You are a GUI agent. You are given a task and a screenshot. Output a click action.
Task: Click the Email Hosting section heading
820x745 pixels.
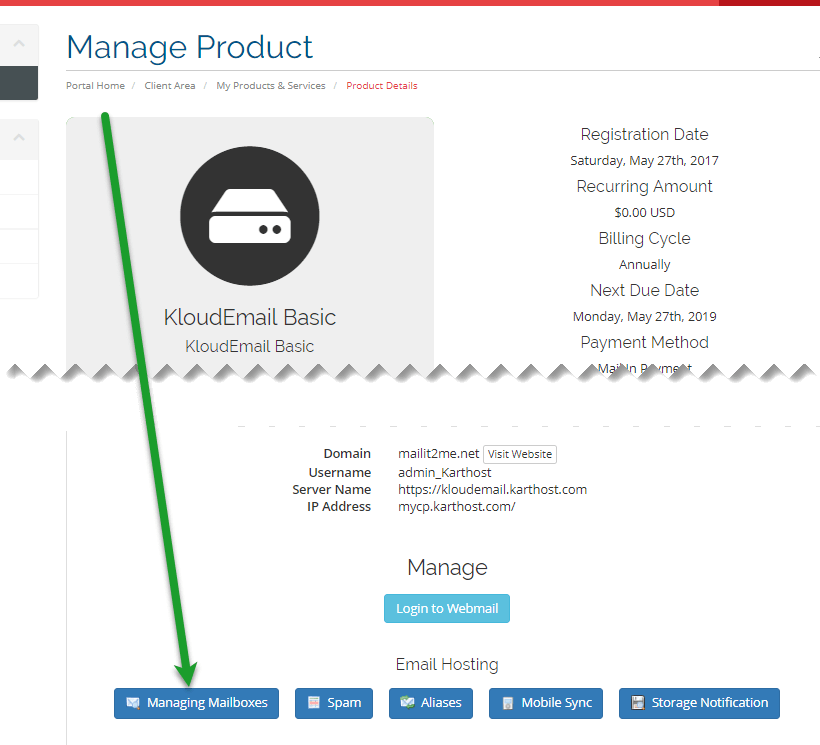click(447, 664)
